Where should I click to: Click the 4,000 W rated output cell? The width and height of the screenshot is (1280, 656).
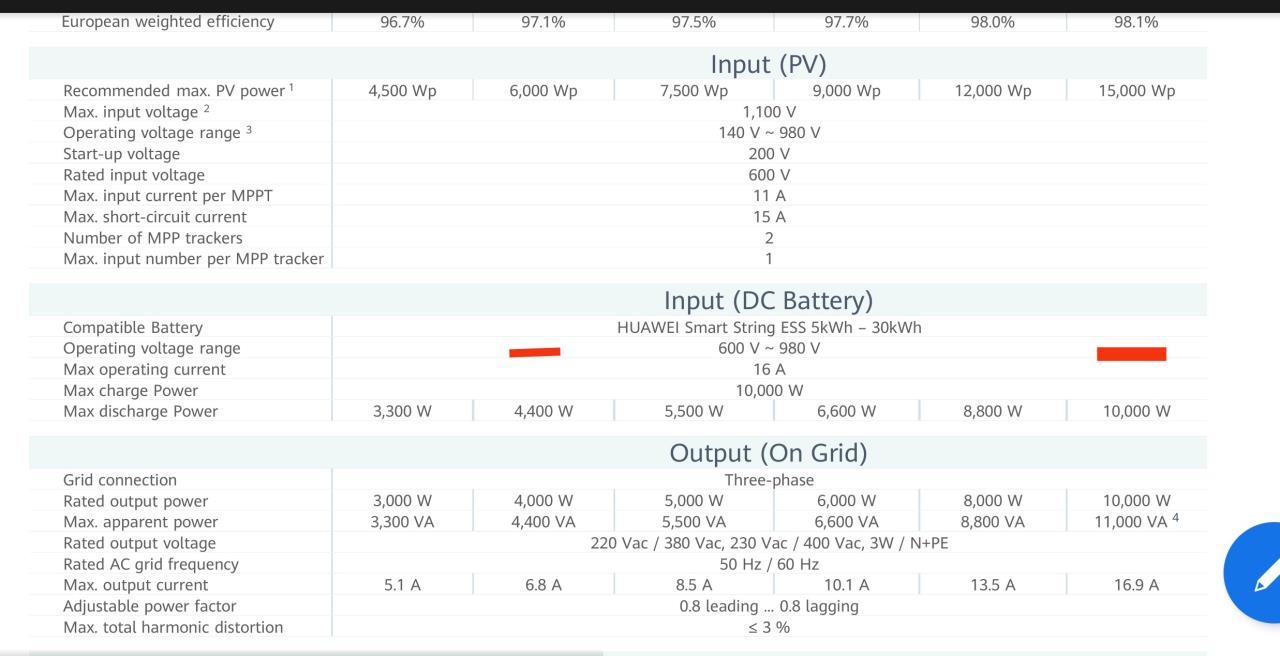point(543,501)
